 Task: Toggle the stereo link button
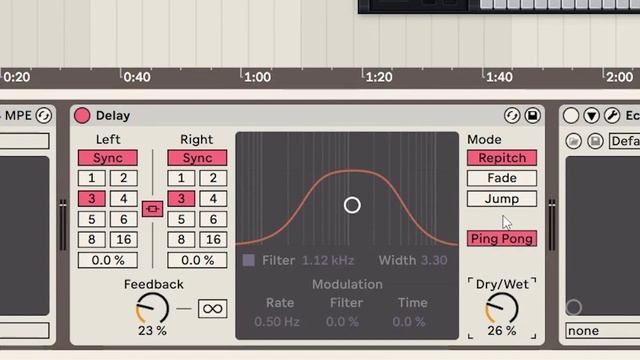[x=152, y=209]
